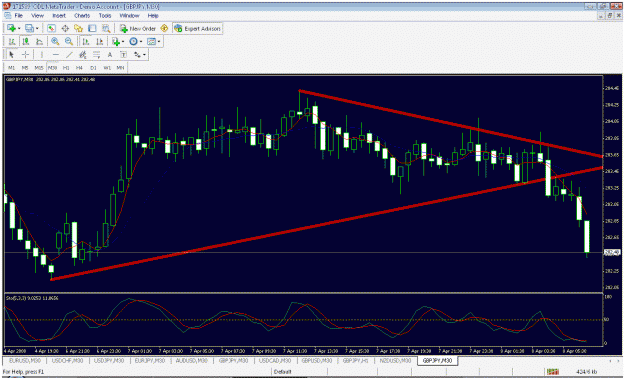Open the Indicators list icon
The image size is (625, 378).
click(116, 41)
